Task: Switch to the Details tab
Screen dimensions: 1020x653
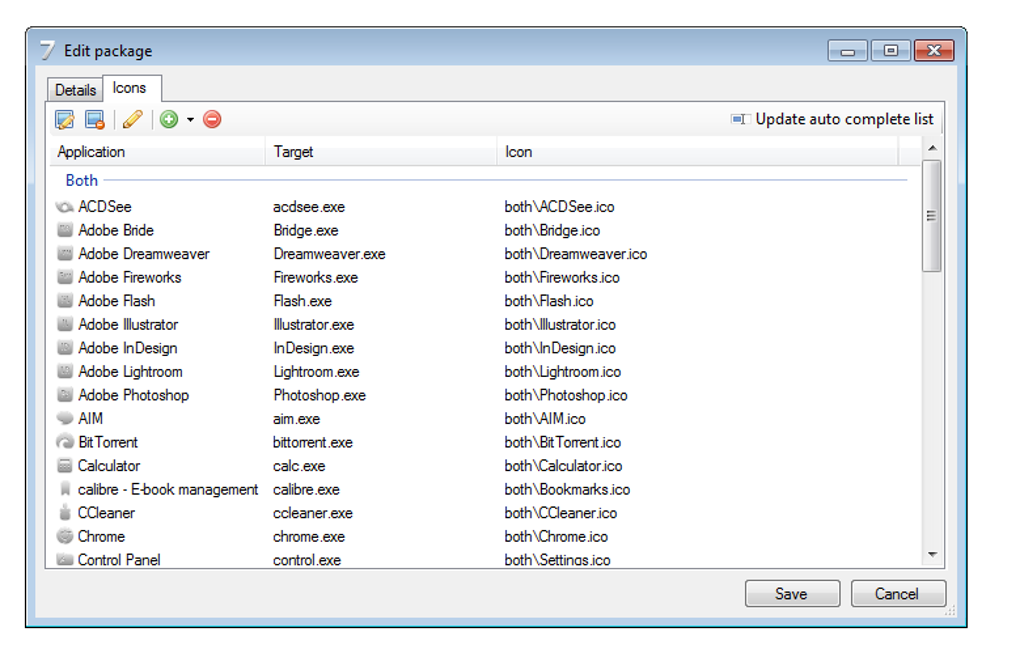Action: tap(75, 90)
